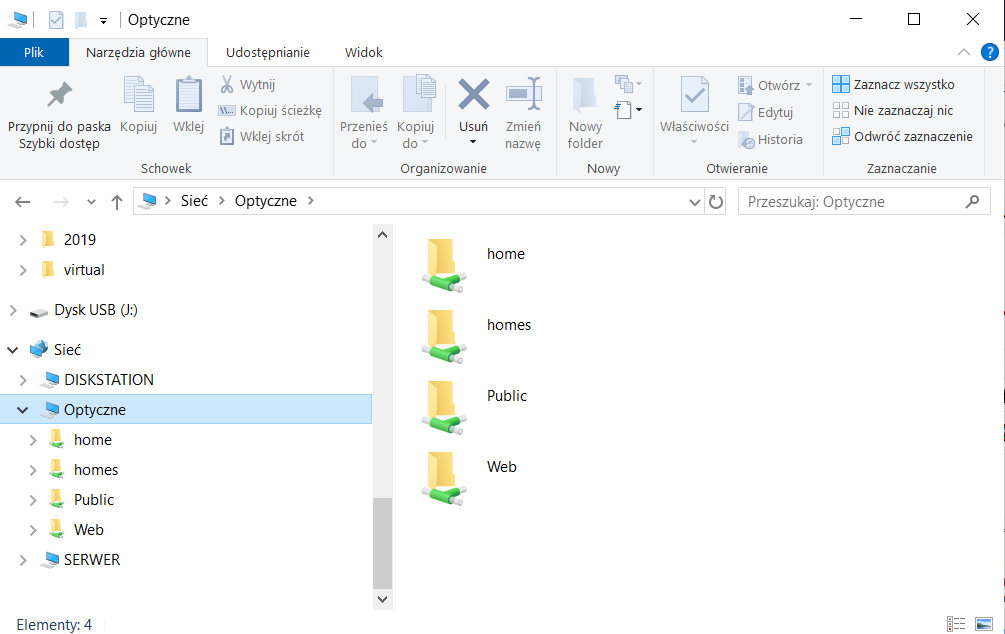Select DISKSTATION in navigation tree
This screenshot has width=1005, height=634.
[108, 380]
